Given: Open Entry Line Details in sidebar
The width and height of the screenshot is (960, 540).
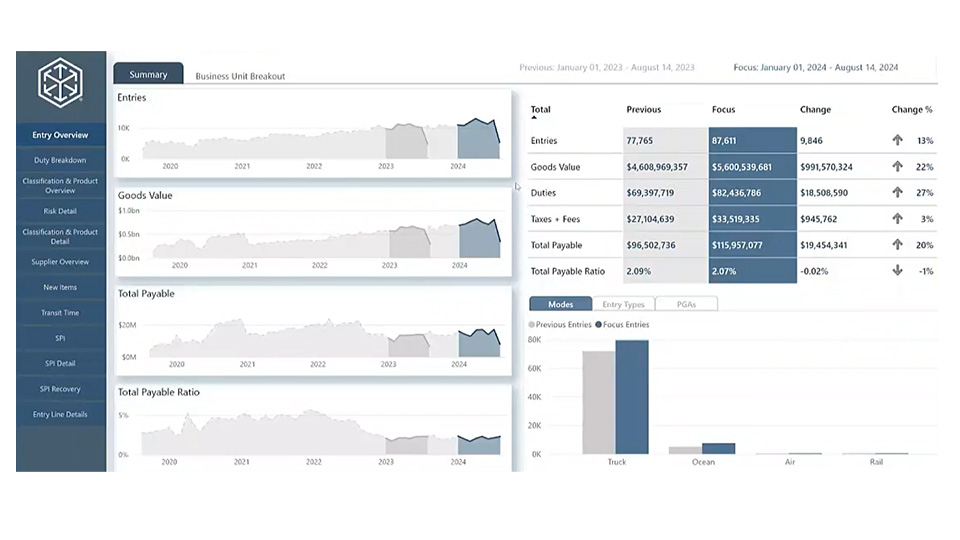Looking at the screenshot, I should pyautogui.click(x=60, y=414).
